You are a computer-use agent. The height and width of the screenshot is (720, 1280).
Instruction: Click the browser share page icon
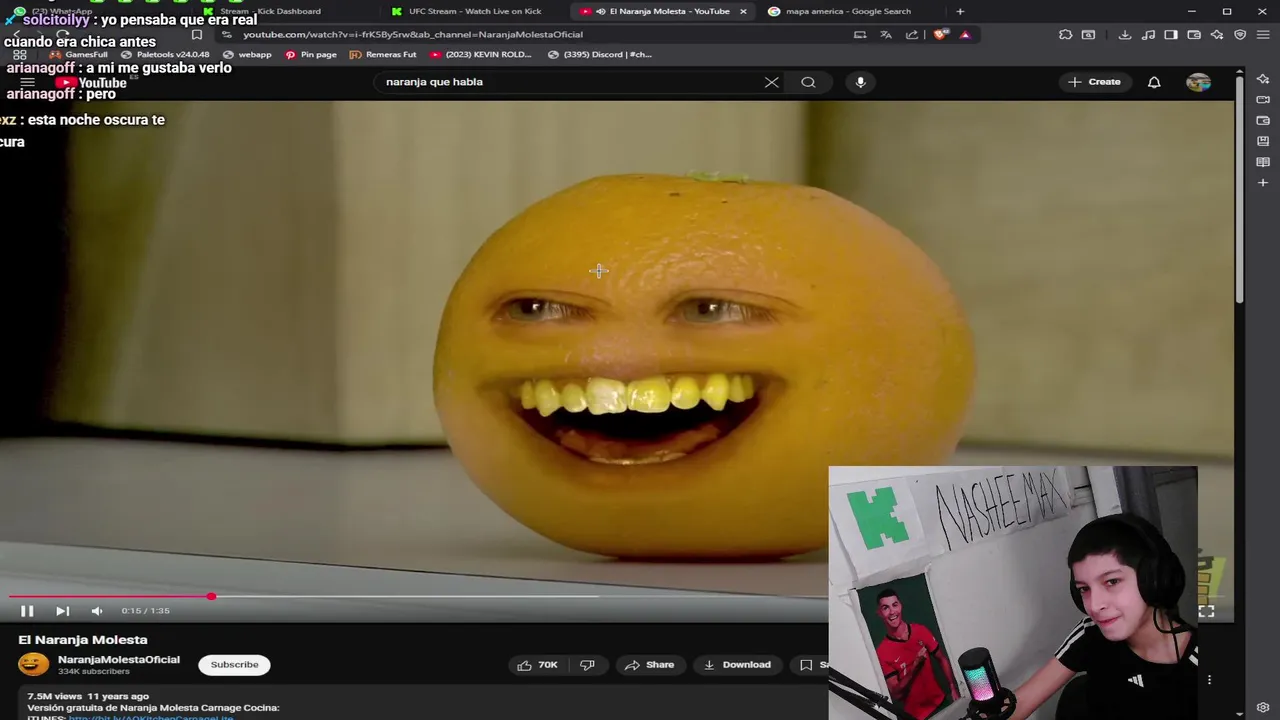point(912,34)
